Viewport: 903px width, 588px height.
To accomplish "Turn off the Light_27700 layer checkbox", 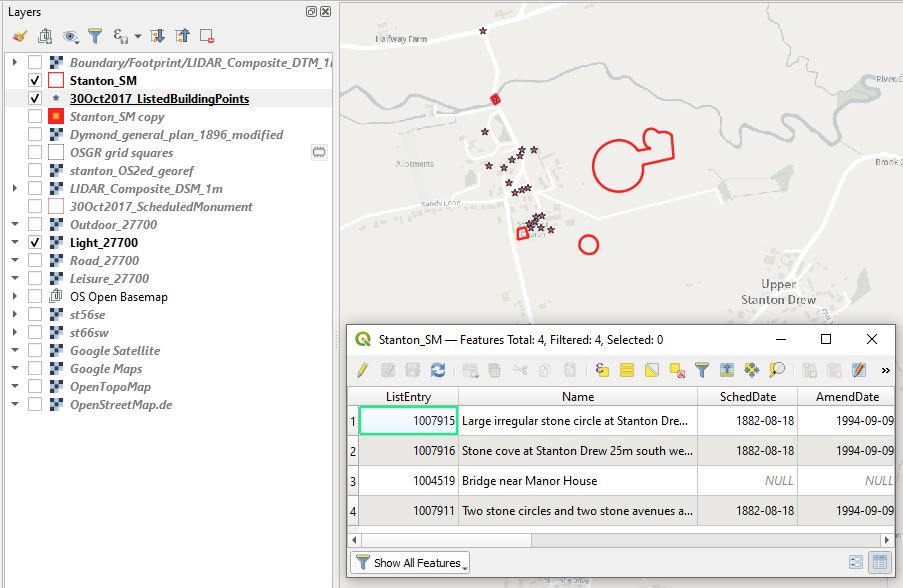I will (35, 243).
